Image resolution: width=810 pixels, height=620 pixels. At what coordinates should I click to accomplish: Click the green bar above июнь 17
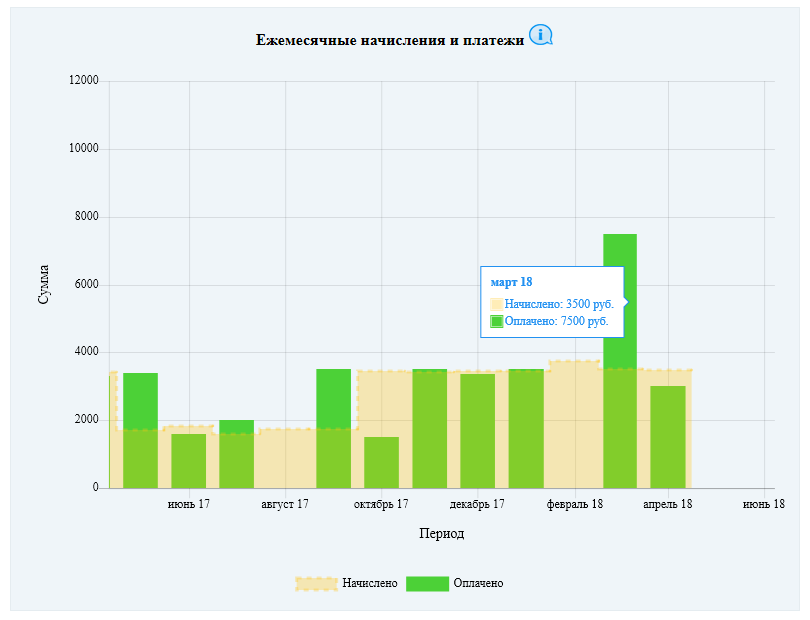point(189,461)
